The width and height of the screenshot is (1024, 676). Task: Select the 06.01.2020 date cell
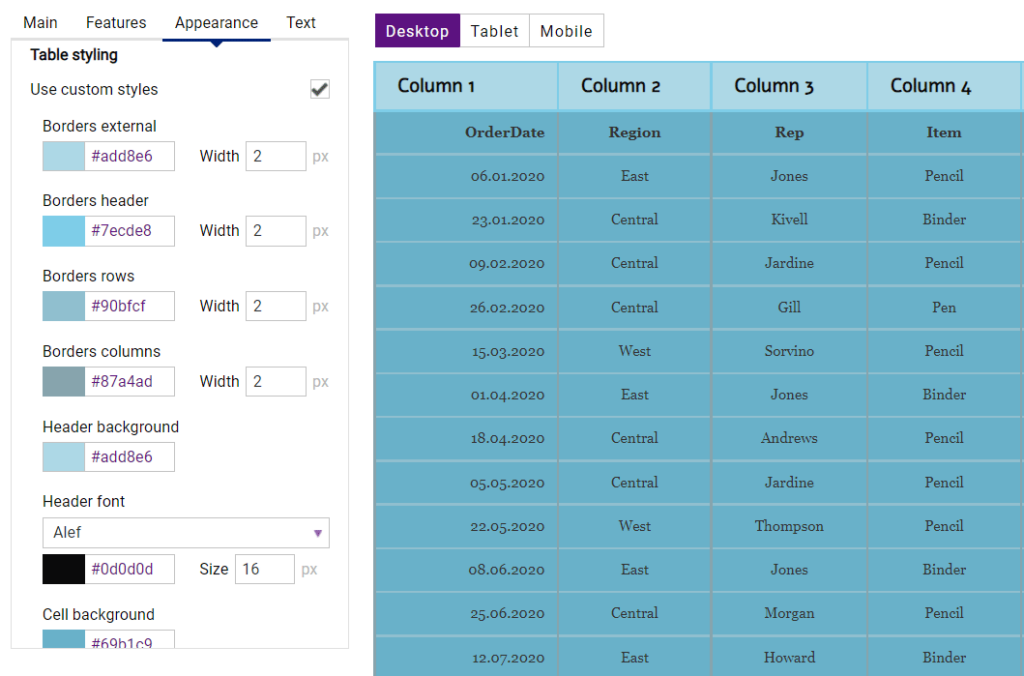pos(466,176)
